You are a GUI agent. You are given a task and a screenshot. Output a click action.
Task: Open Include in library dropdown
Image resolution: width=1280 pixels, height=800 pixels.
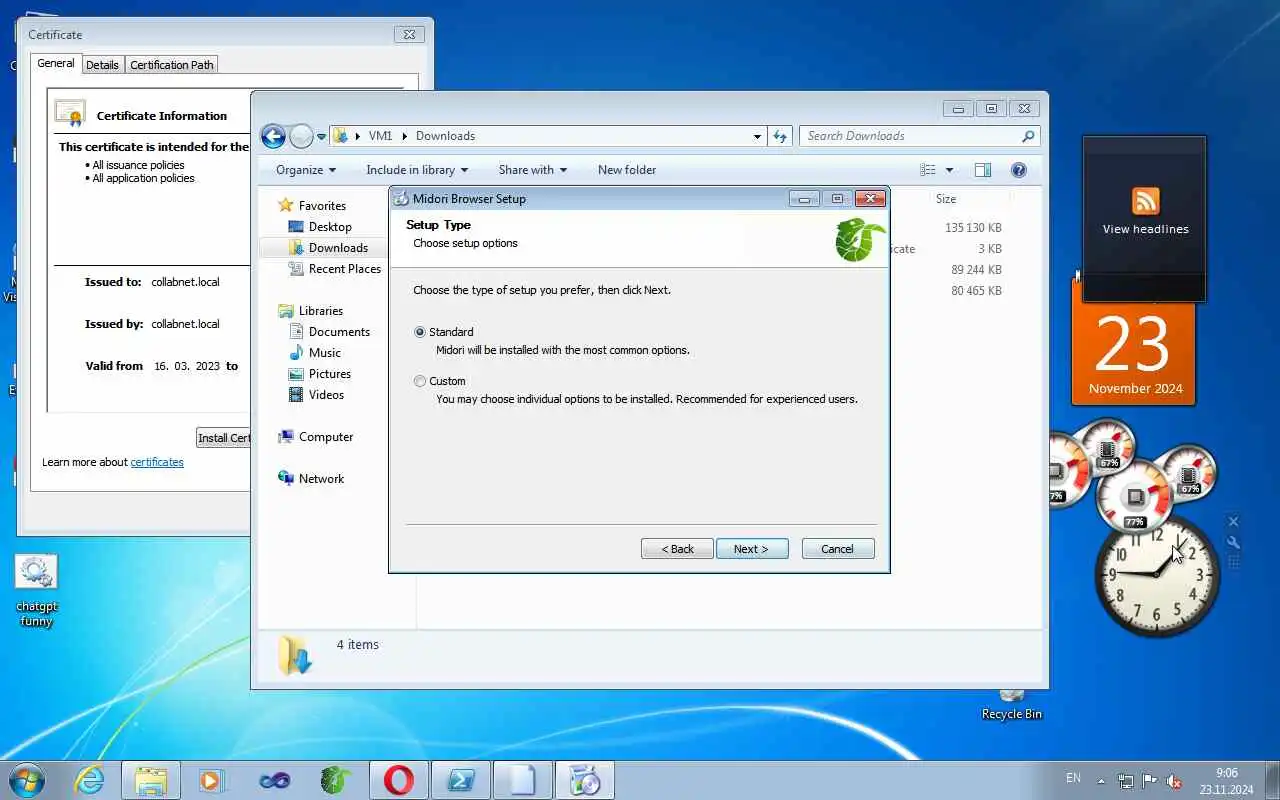(x=417, y=170)
